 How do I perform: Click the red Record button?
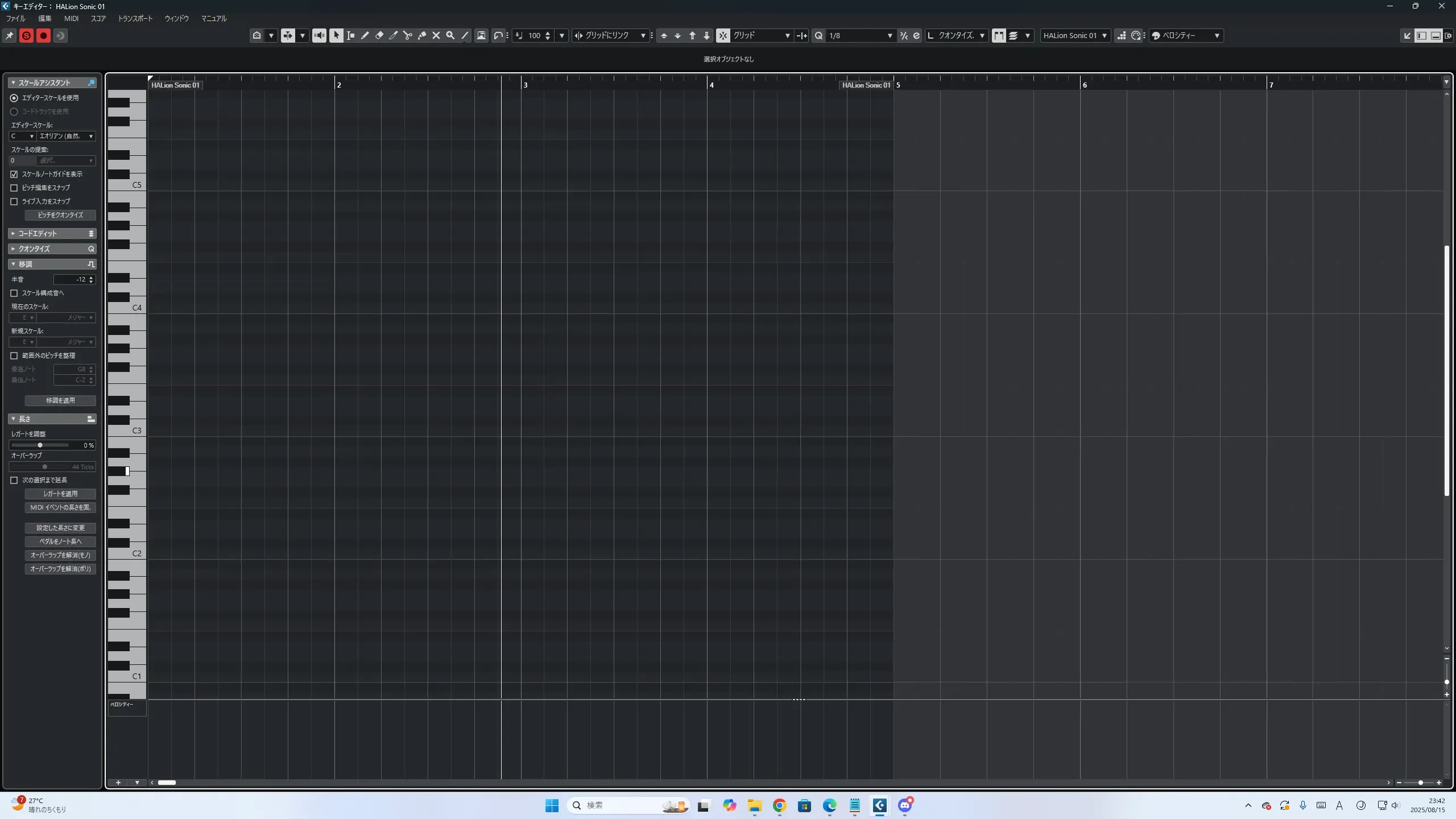(x=43, y=36)
